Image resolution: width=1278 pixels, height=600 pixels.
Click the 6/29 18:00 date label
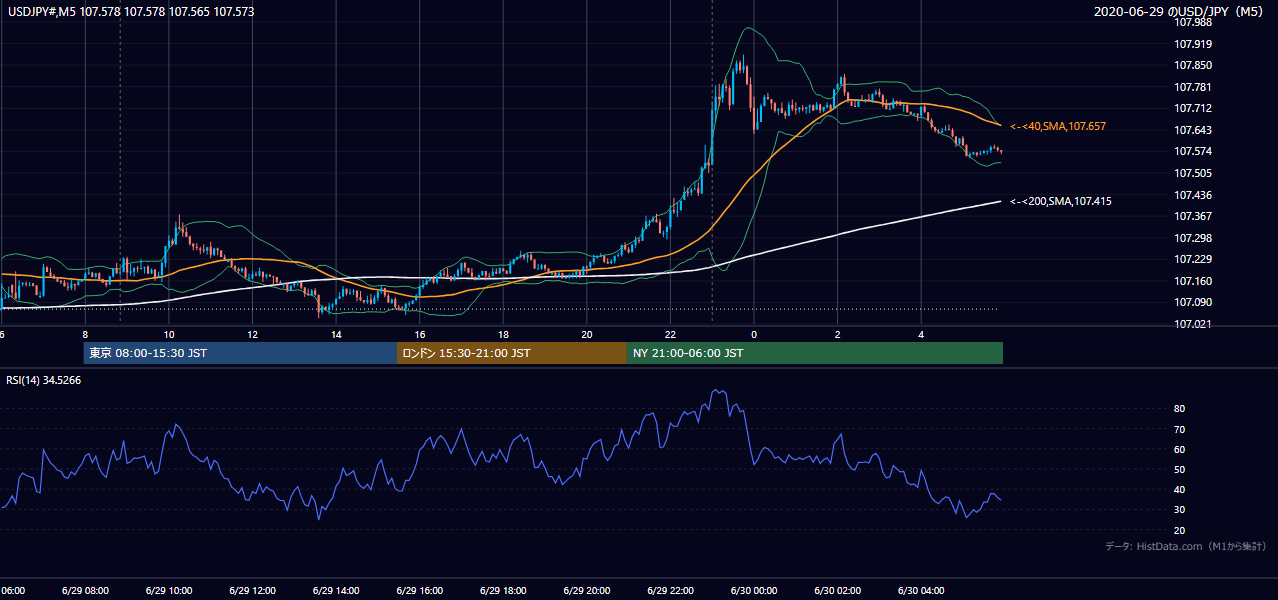pos(502,590)
